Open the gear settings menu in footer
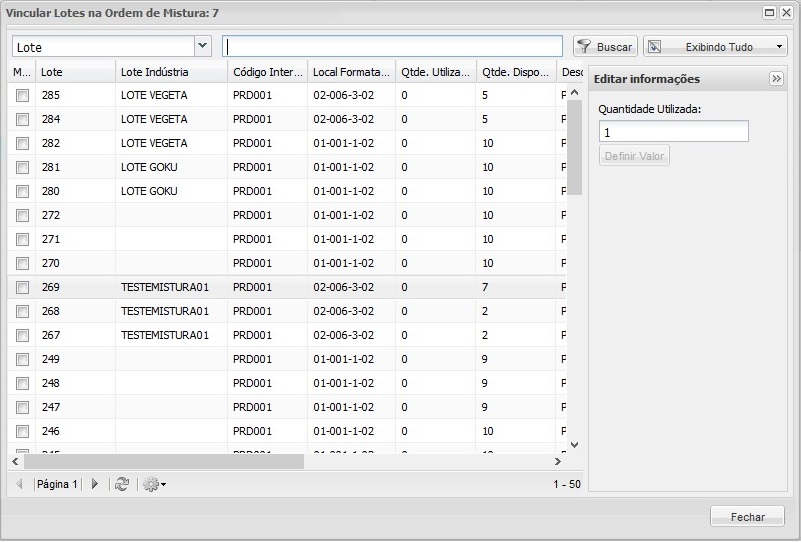The image size is (801, 543). 154,484
